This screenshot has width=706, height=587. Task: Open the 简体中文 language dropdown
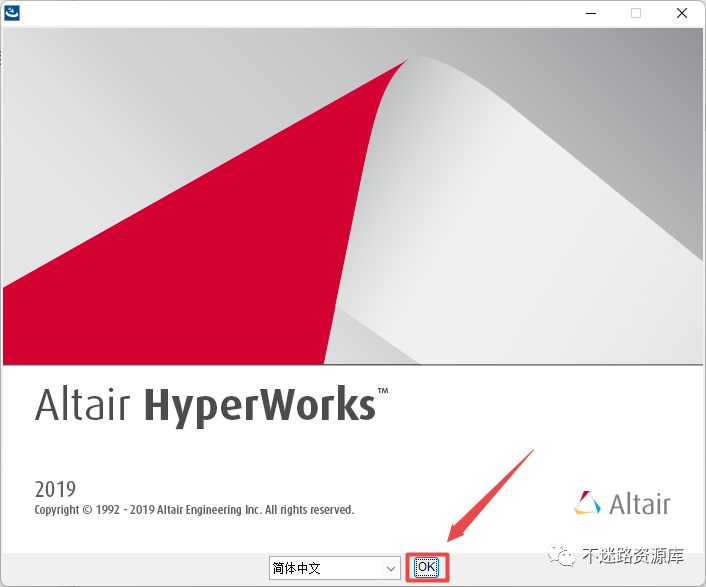[x=335, y=568]
